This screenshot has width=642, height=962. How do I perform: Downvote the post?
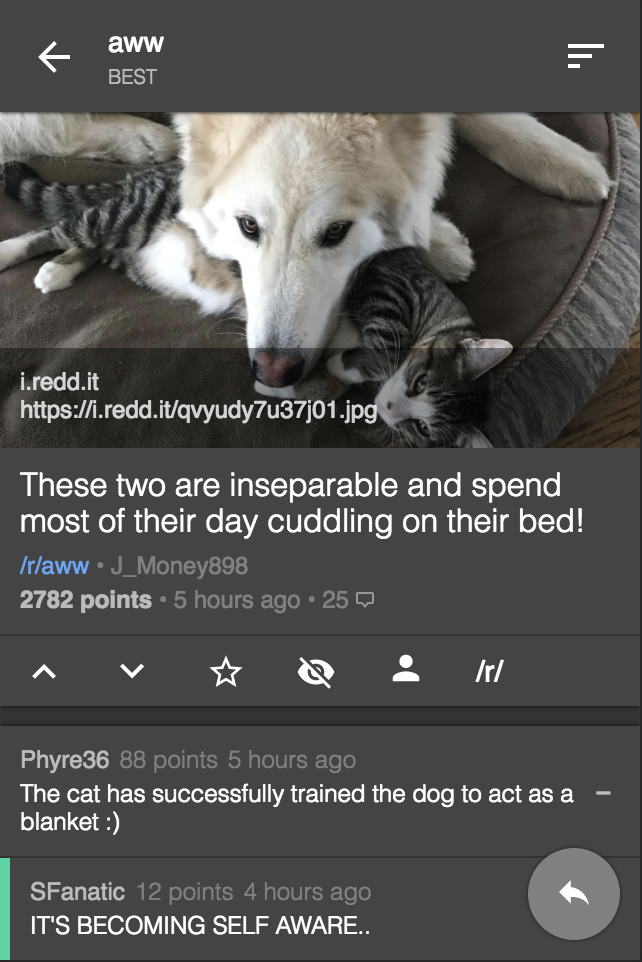[x=132, y=671]
